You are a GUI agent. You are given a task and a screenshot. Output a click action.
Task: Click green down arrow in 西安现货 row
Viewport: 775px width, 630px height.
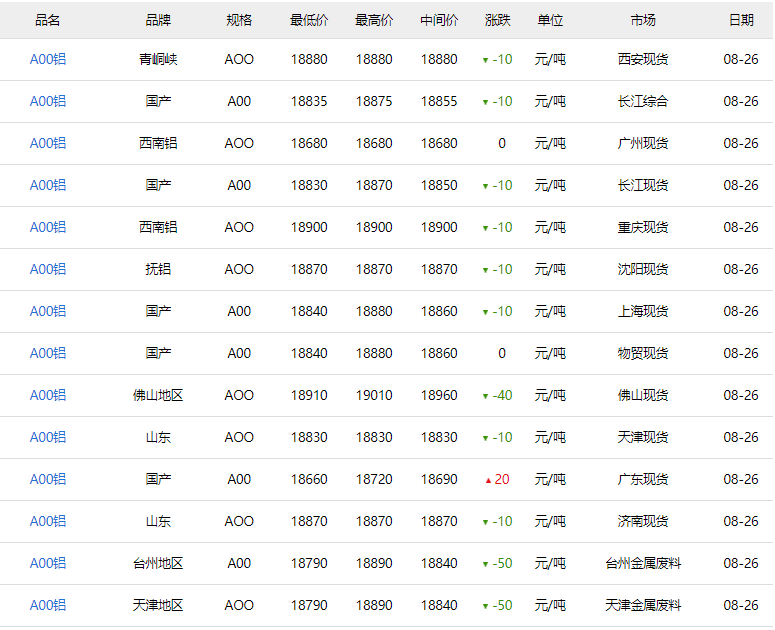tap(485, 60)
